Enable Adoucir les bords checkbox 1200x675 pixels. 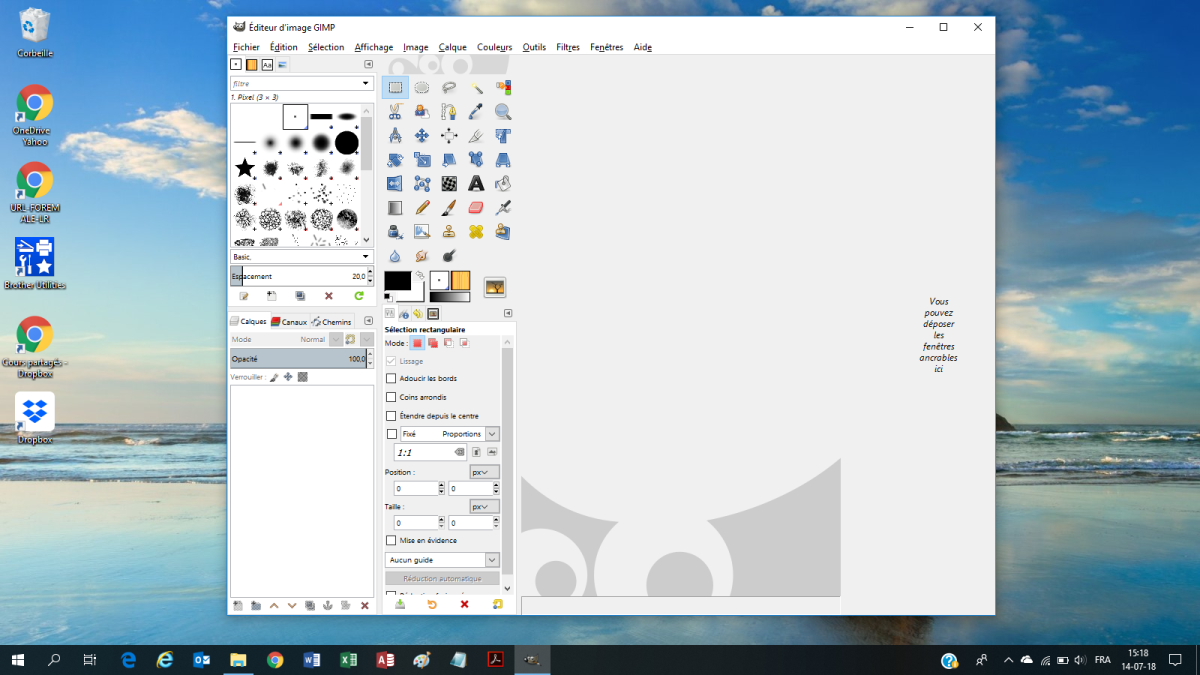(391, 379)
